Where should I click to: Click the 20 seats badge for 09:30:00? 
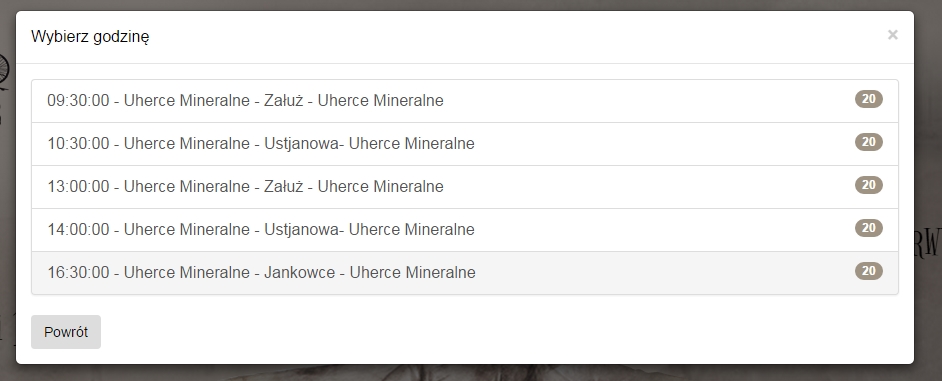[x=869, y=99]
